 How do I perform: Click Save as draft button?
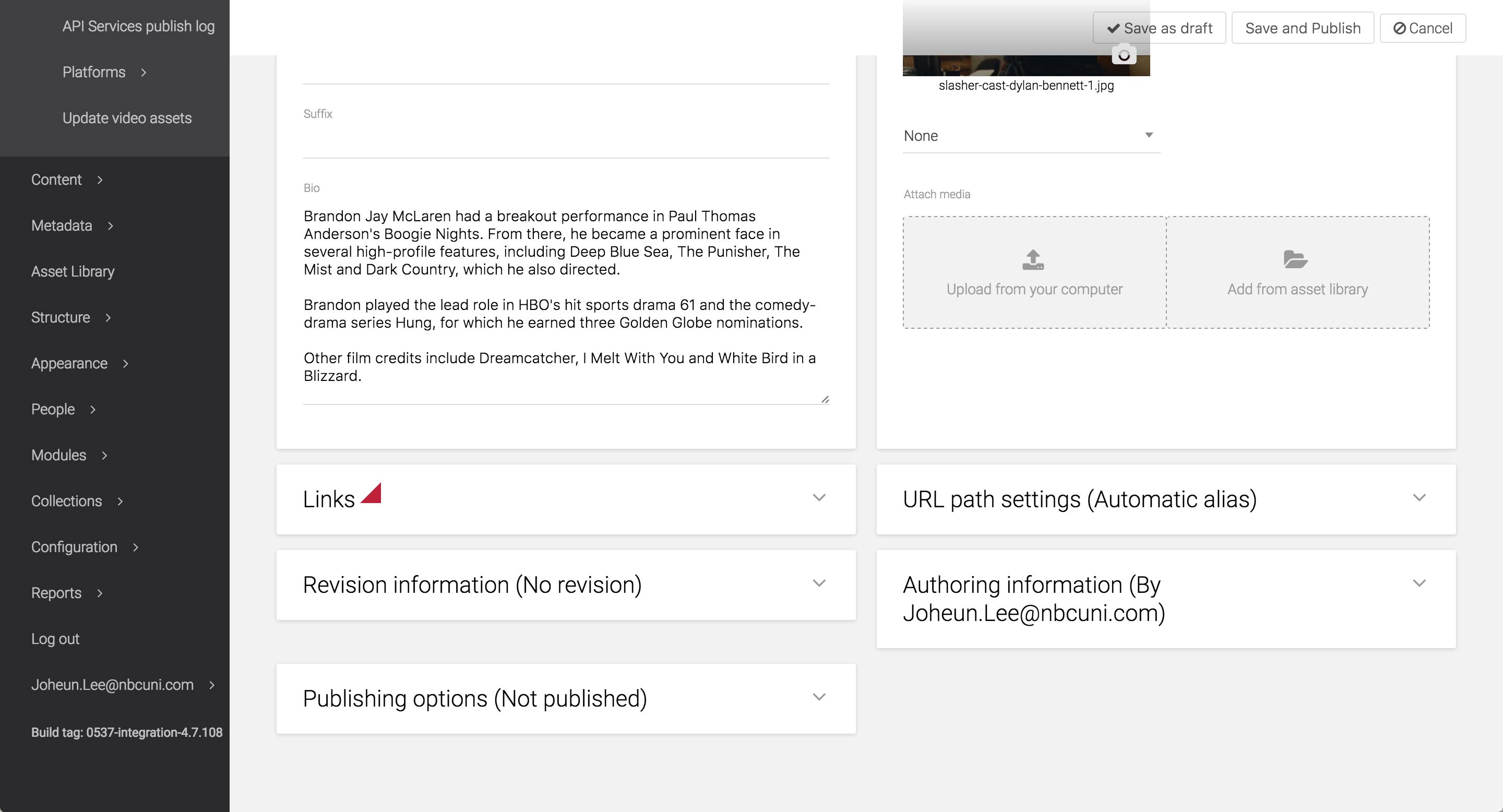point(1159,28)
